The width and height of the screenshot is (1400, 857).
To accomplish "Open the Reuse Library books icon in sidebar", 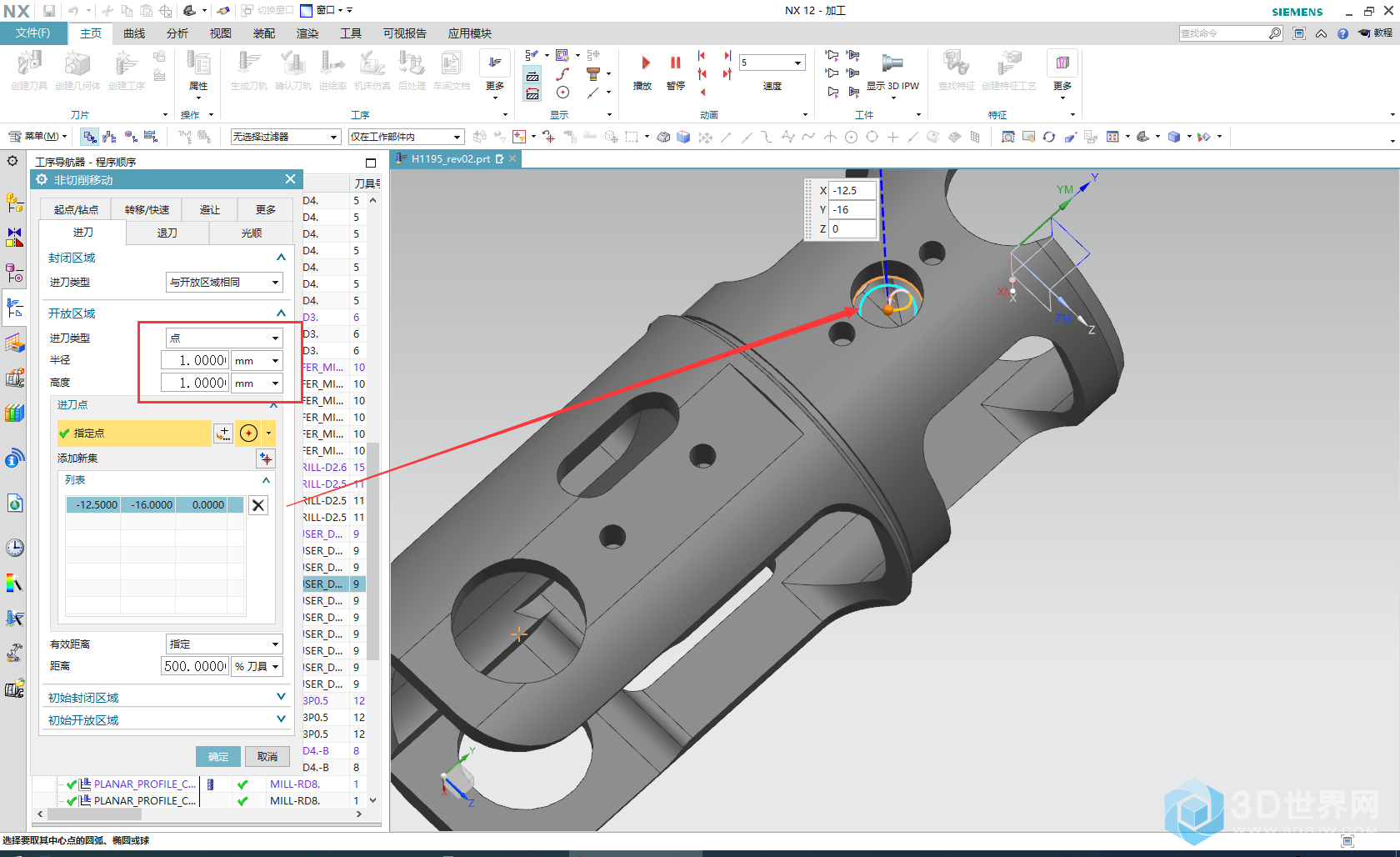I will [x=14, y=413].
